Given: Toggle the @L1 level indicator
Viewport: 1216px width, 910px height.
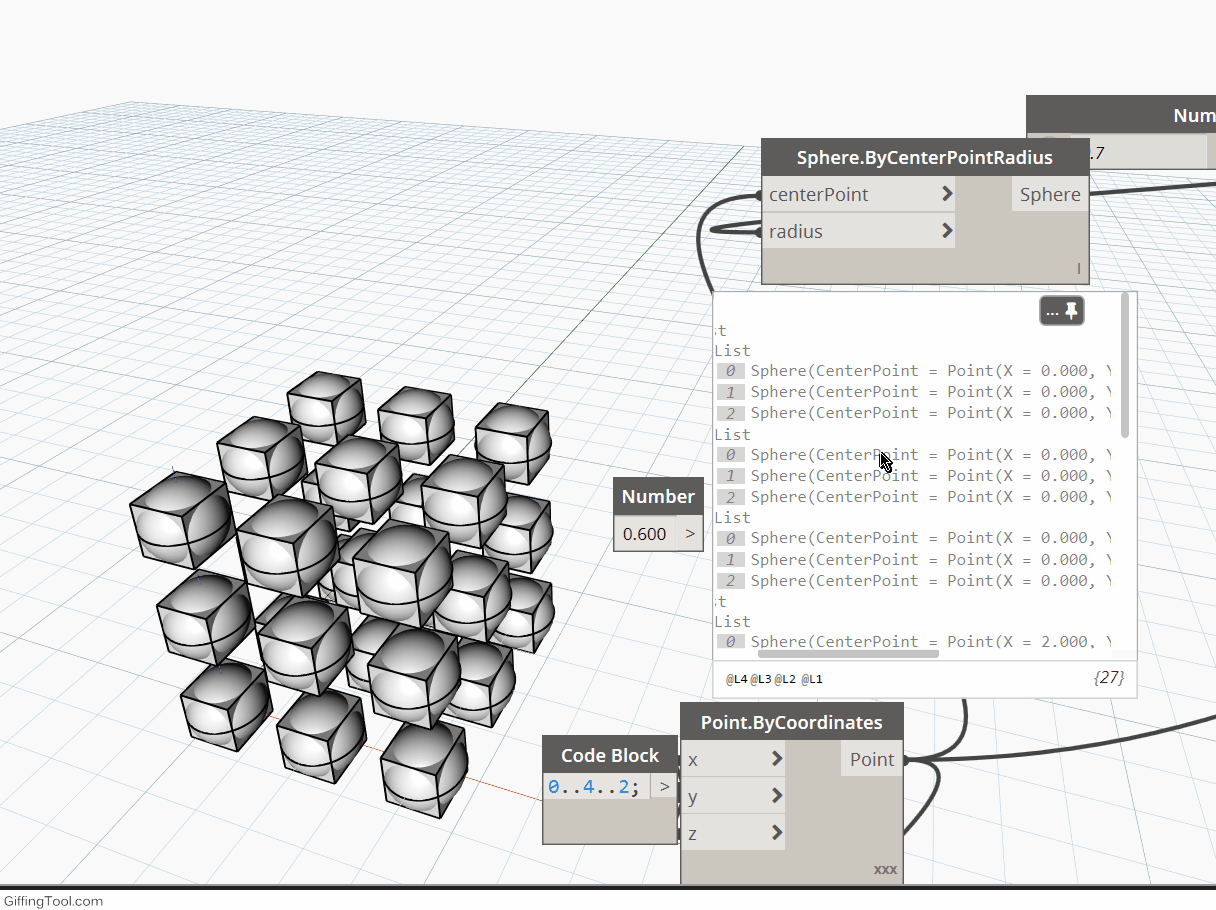Looking at the screenshot, I should click(x=811, y=678).
